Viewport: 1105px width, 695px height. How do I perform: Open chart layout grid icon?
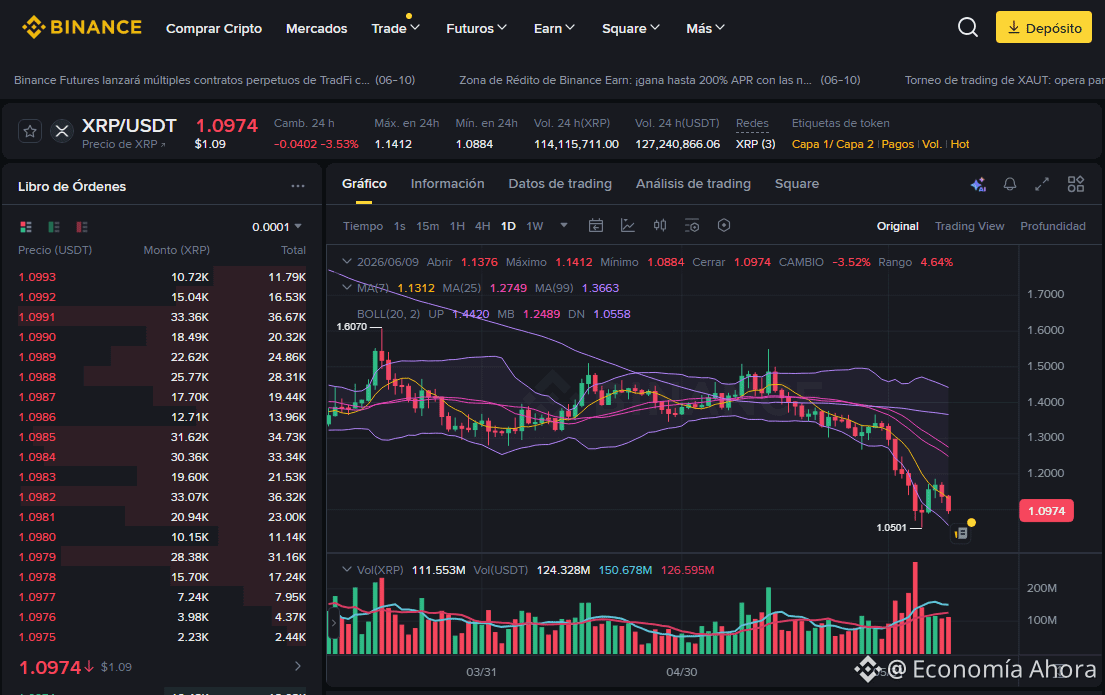point(1075,184)
